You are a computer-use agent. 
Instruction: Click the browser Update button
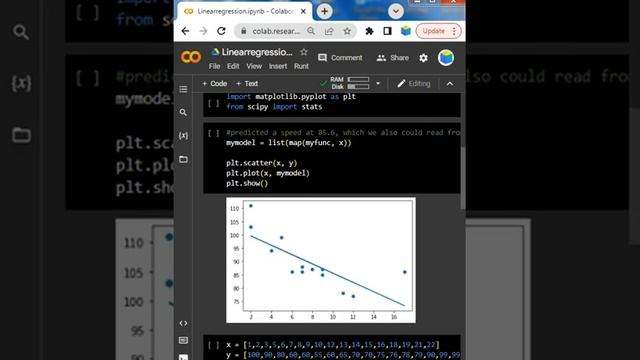point(439,31)
